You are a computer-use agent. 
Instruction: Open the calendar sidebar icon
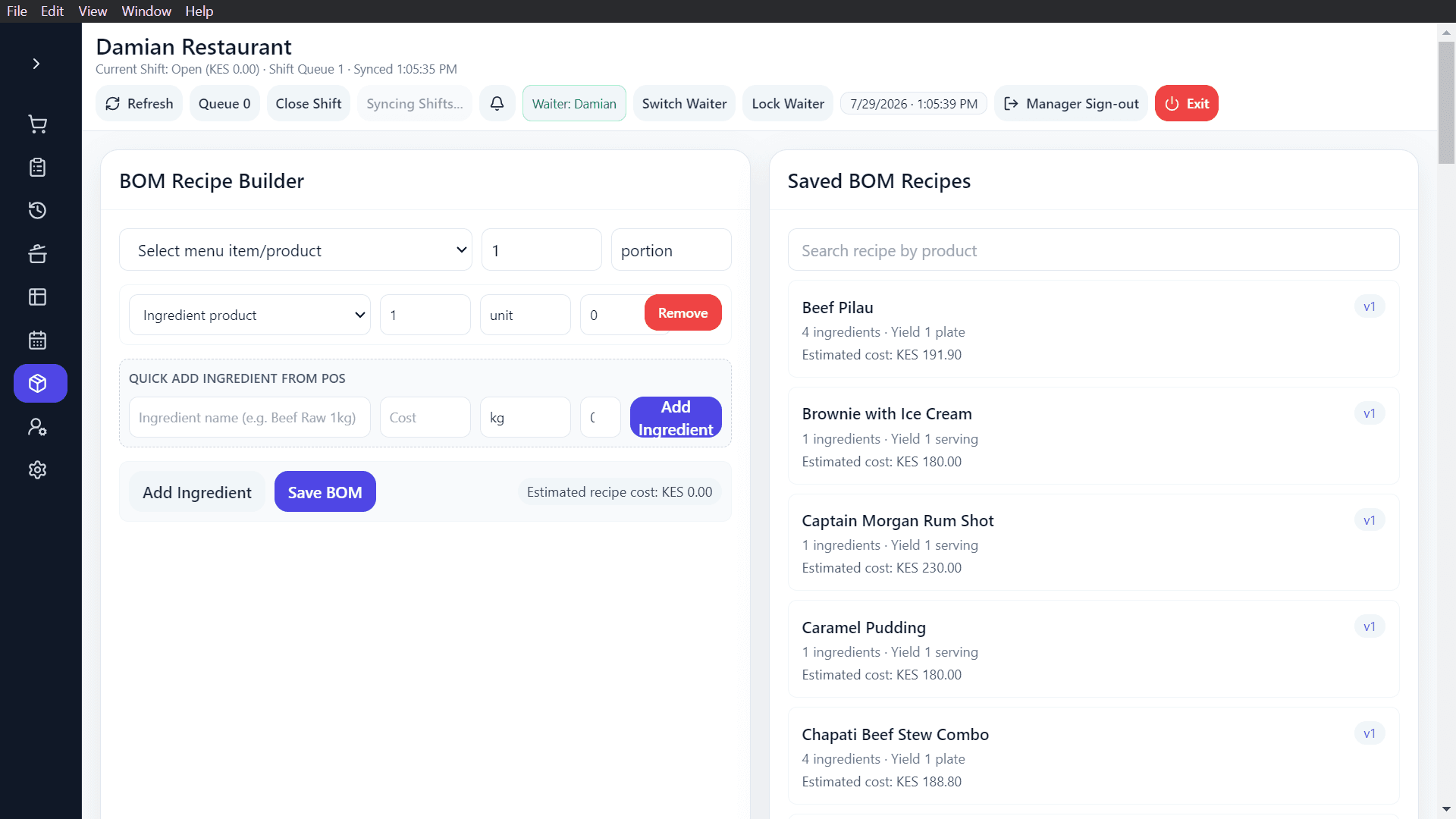coord(38,340)
